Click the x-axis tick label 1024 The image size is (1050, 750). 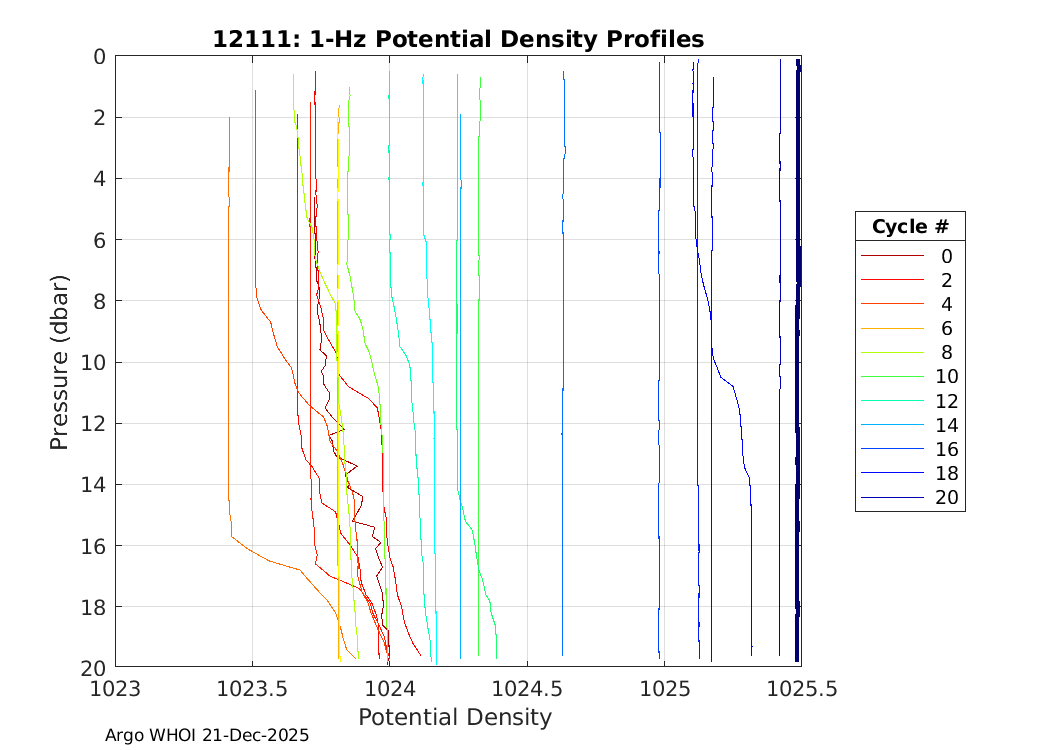click(389, 688)
